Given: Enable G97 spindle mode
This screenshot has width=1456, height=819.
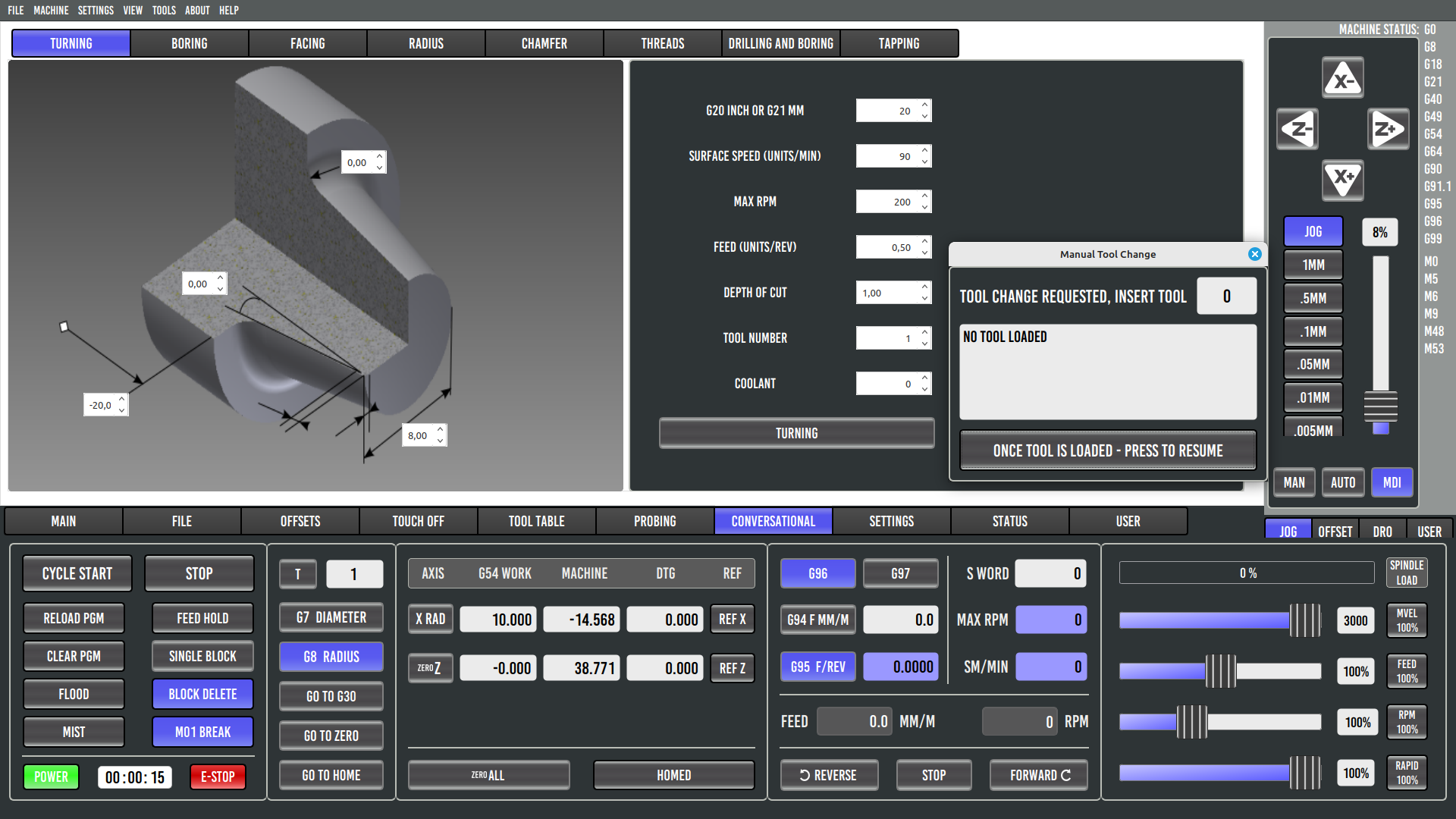Looking at the screenshot, I should click(900, 573).
